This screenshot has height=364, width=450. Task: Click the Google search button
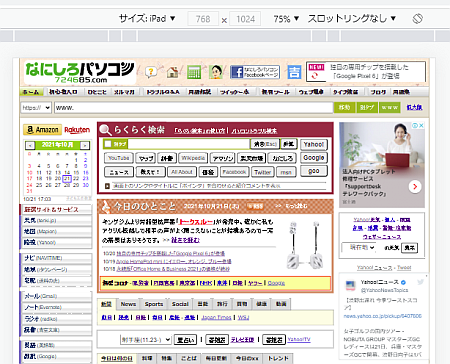coord(314,158)
